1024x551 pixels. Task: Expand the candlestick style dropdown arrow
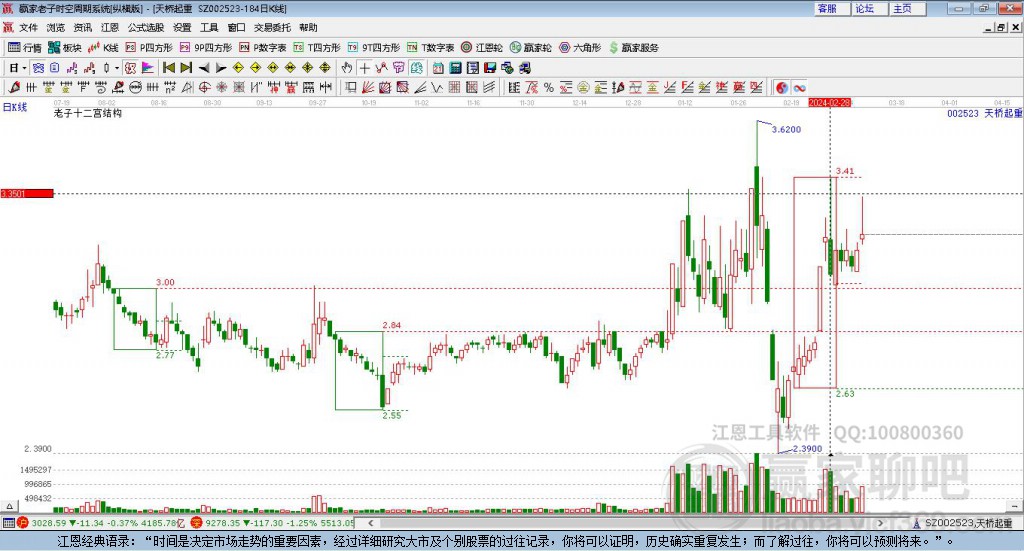pyautogui.click(x=117, y=68)
